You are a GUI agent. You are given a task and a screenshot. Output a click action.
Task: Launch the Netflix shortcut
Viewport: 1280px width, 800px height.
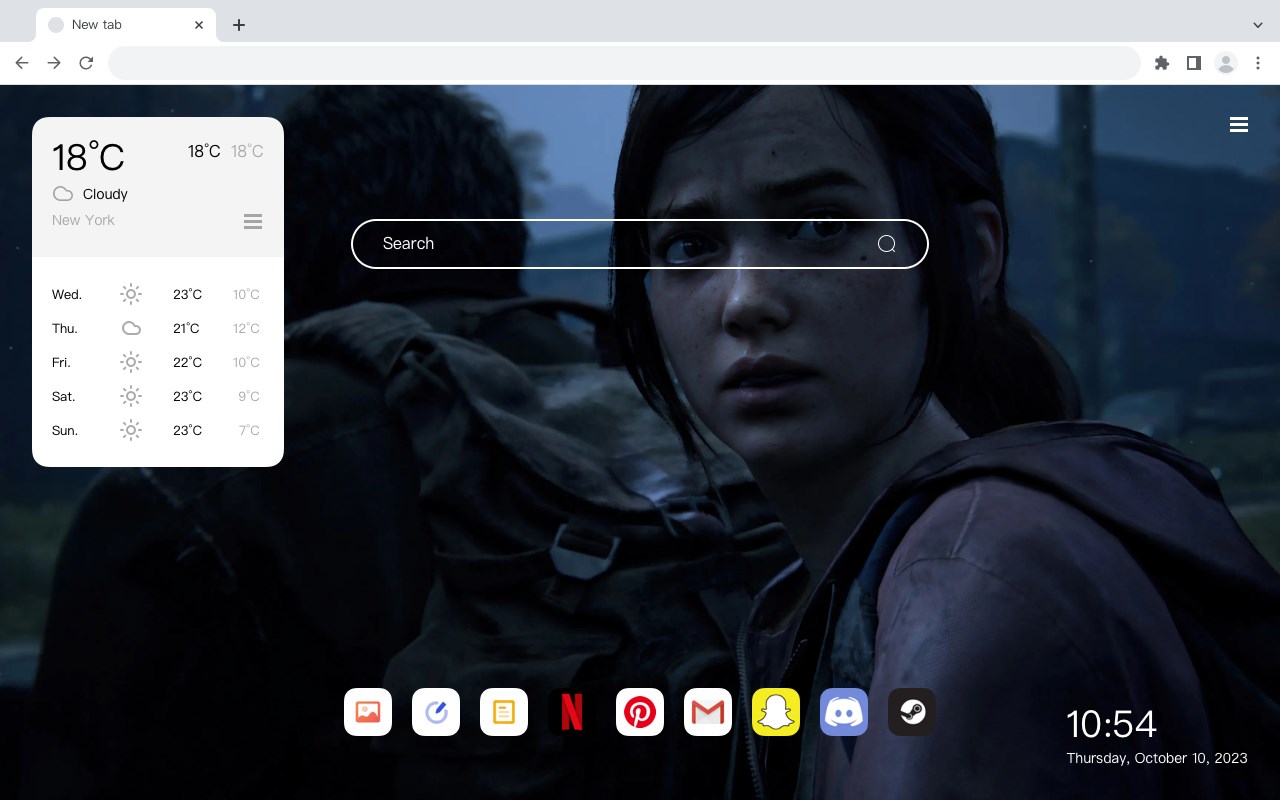(x=572, y=712)
